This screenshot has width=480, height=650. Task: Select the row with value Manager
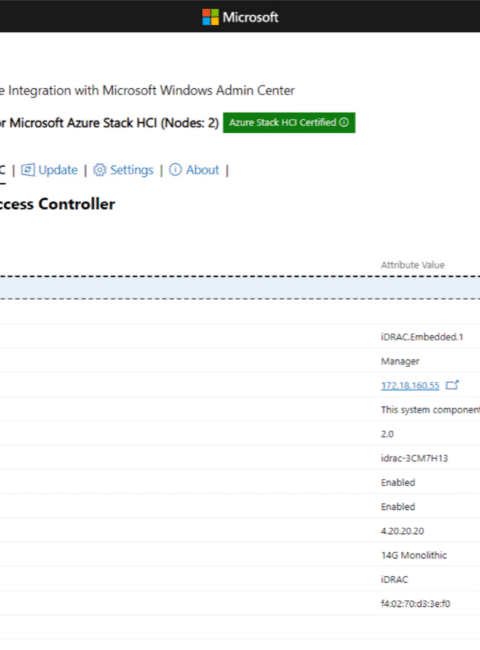(x=240, y=361)
